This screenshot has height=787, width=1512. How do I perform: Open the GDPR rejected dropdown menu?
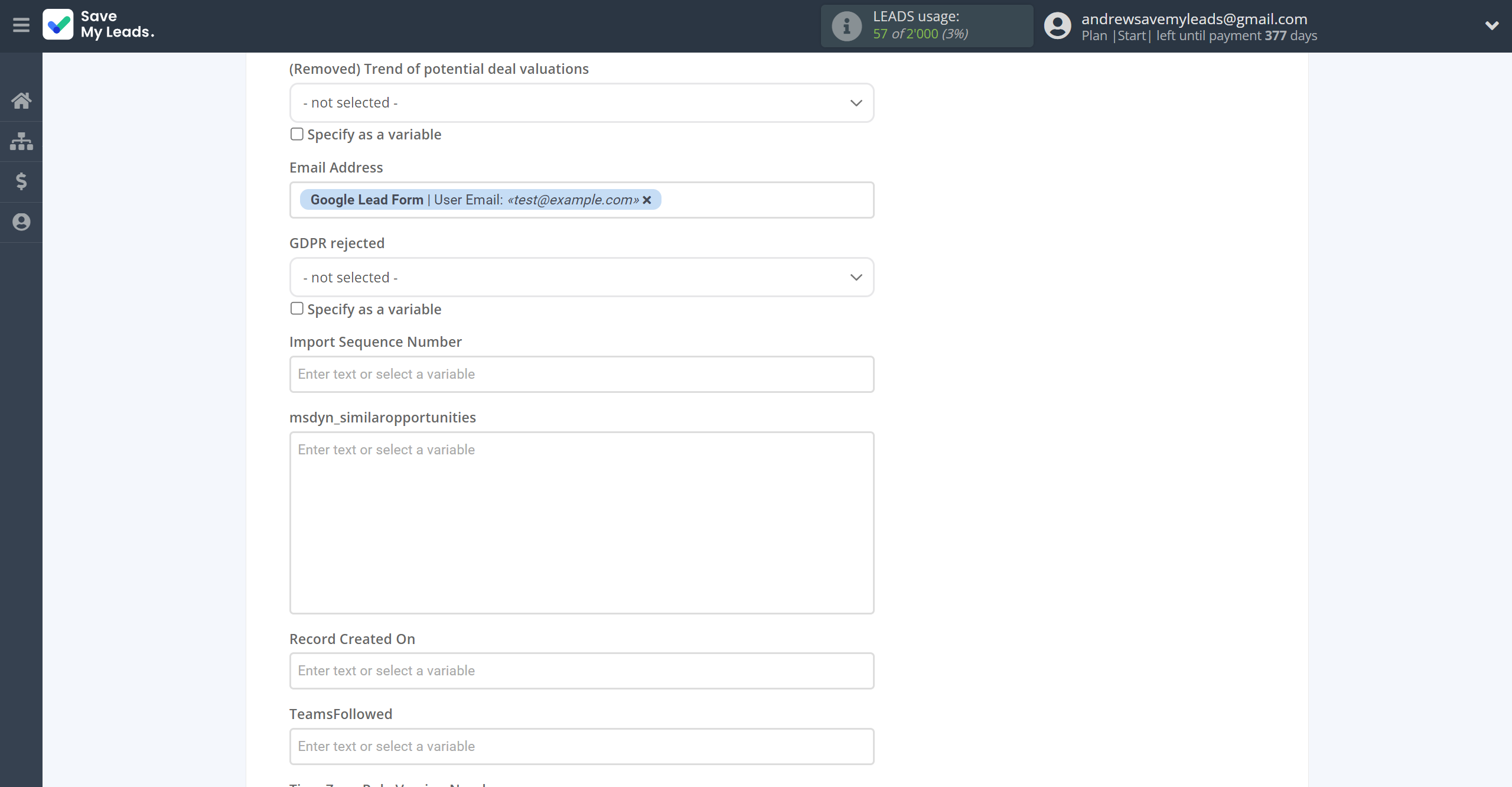[x=581, y=277]
